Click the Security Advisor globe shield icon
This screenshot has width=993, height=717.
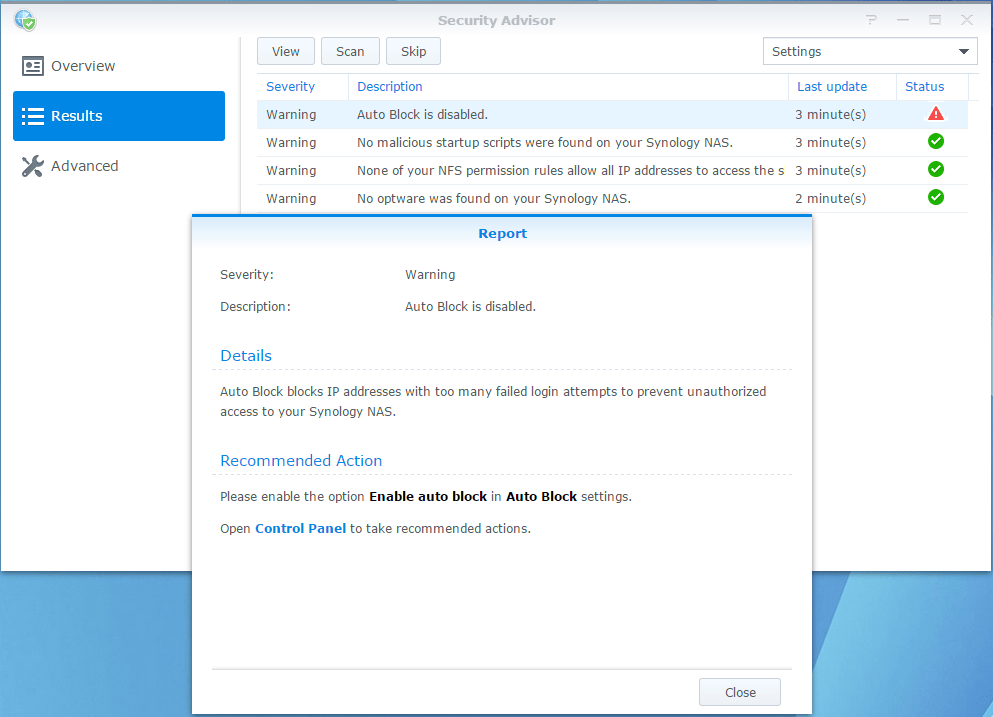click(x=25, y=20)
